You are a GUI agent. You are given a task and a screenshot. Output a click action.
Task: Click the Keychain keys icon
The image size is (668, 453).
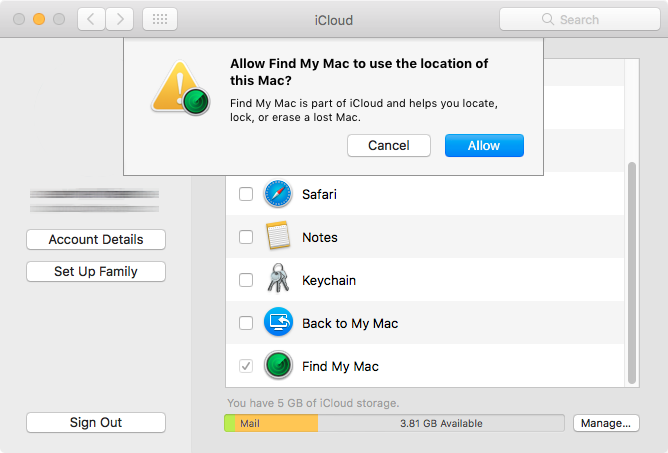278,278
